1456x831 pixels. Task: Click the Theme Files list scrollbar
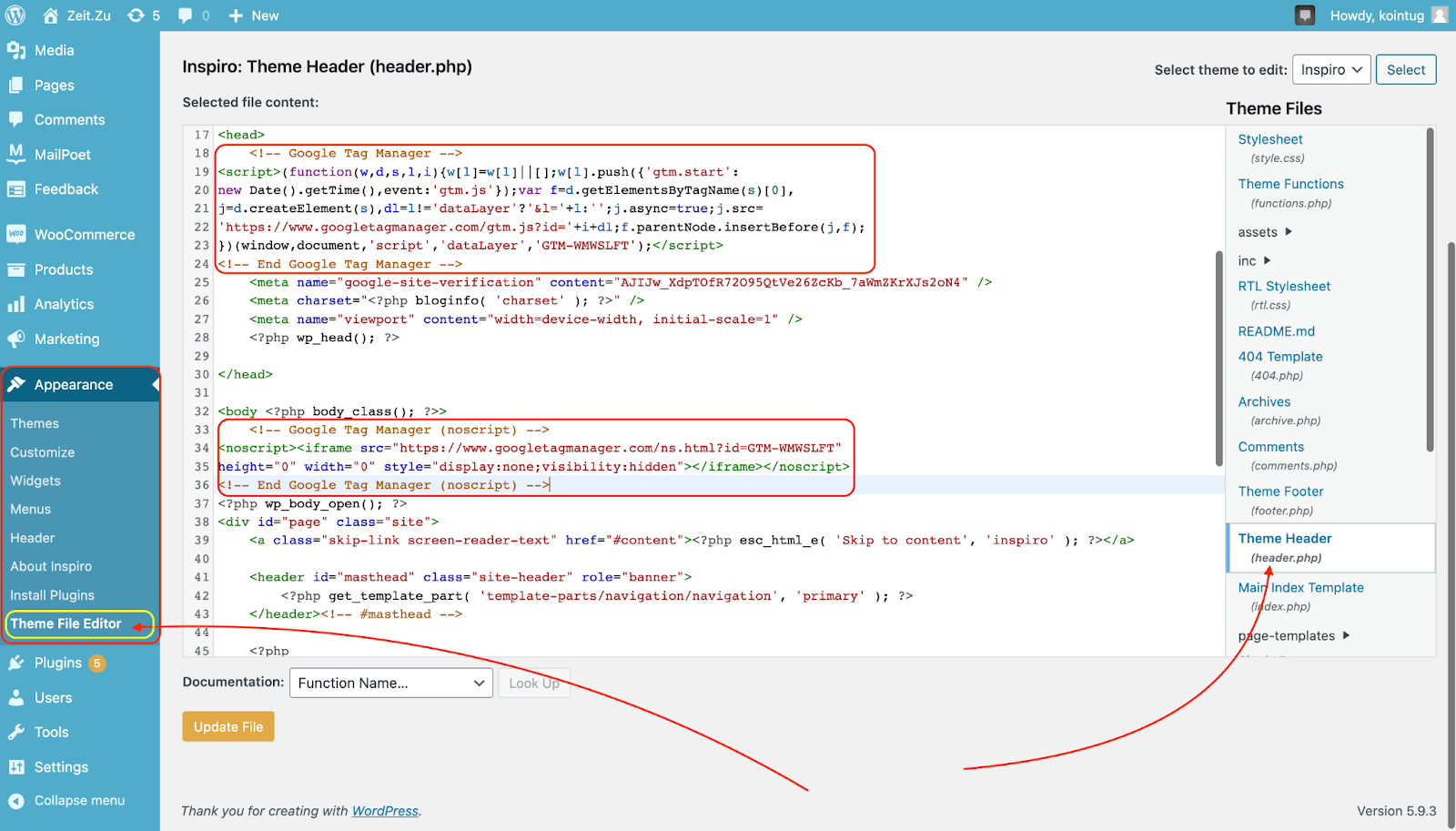point(1430,289)
